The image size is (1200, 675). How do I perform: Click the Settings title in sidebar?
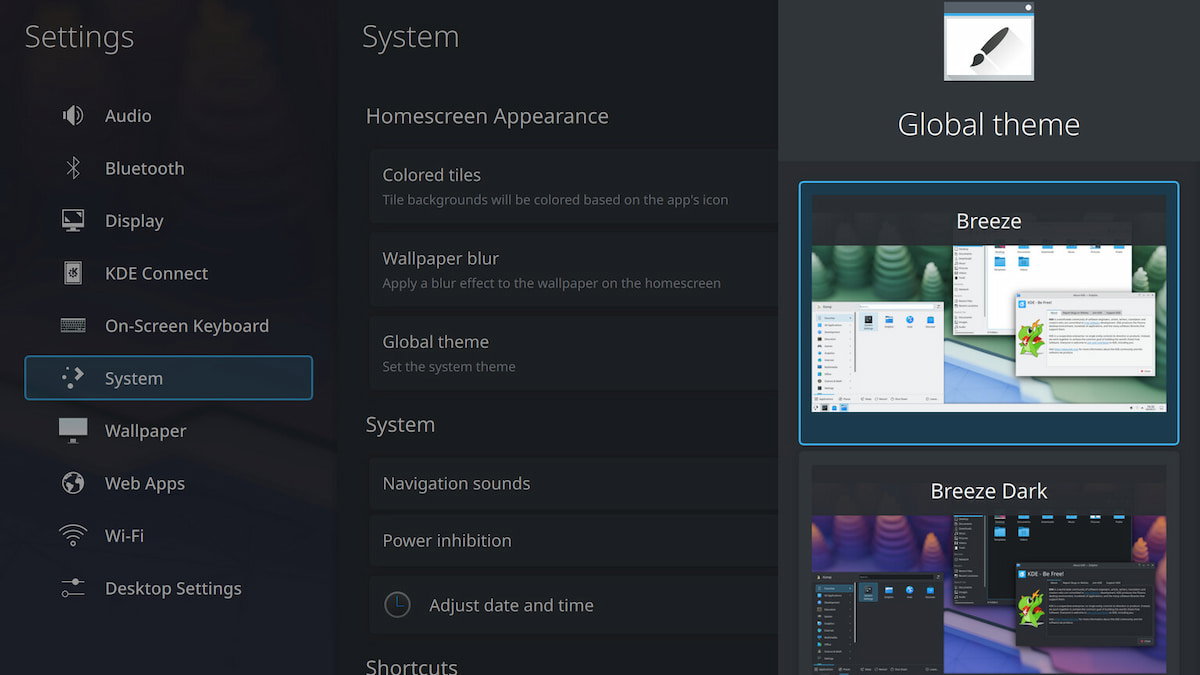pos(79,37)
